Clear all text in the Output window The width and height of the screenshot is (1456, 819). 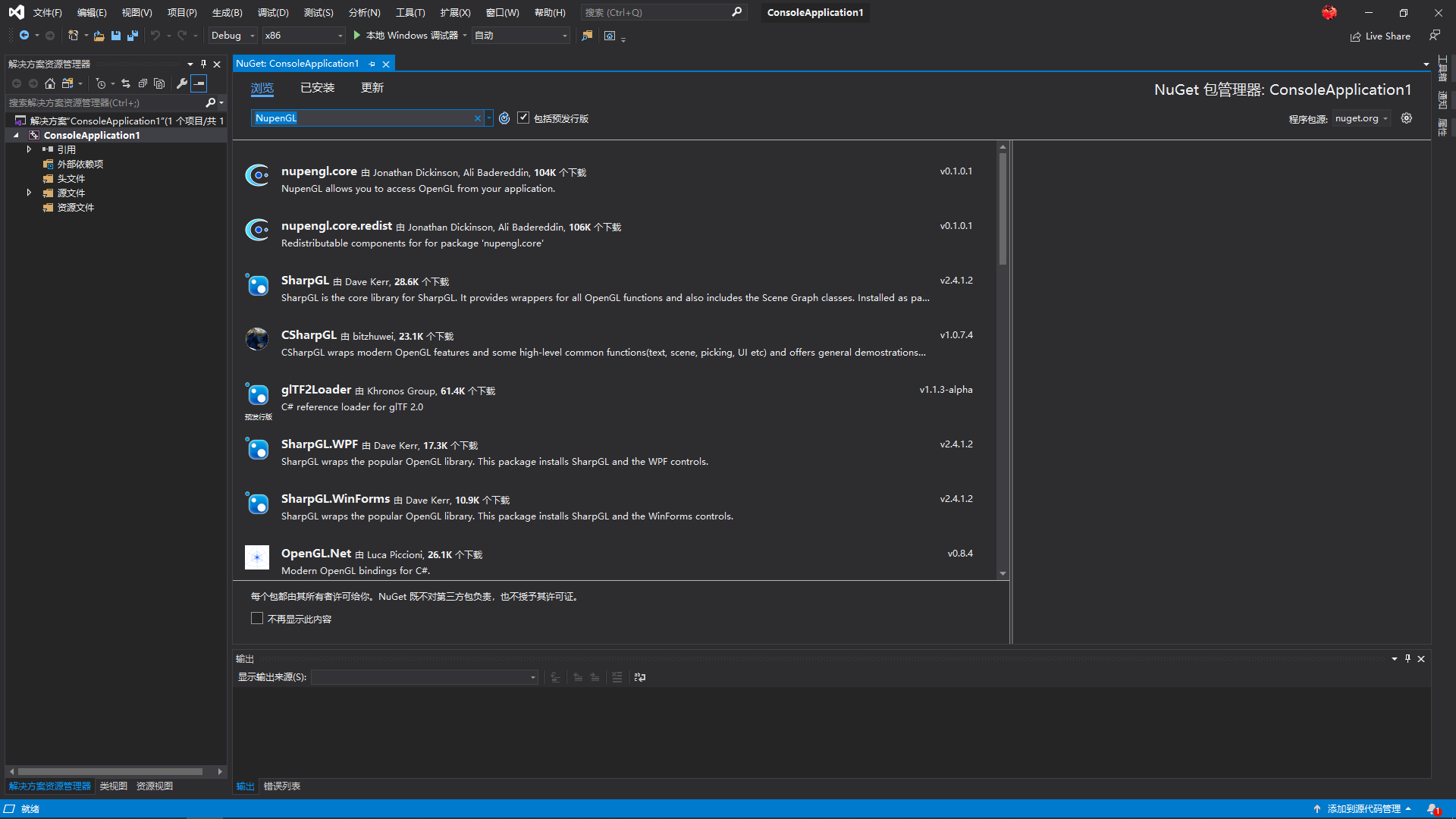[x=617, y=677]
